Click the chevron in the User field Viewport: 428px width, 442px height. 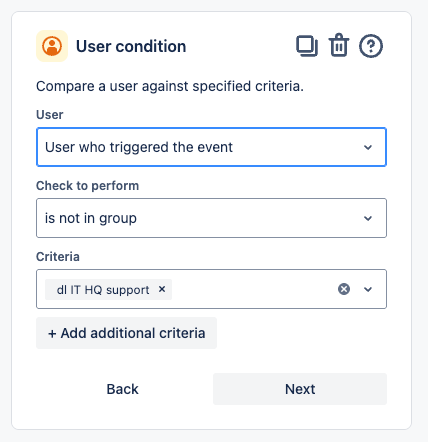368,147
